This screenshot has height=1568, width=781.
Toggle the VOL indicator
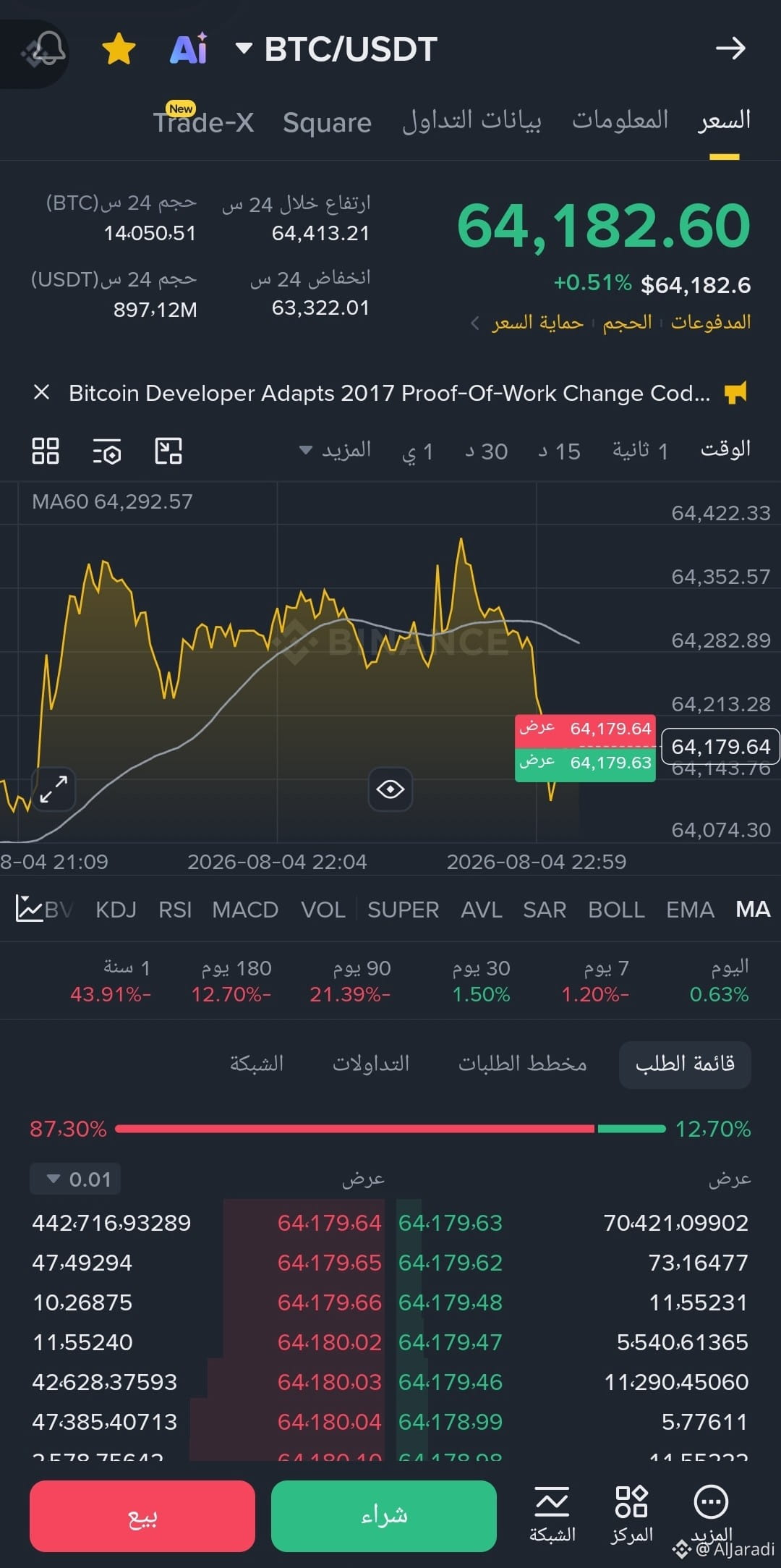click(x=323, y=910)
